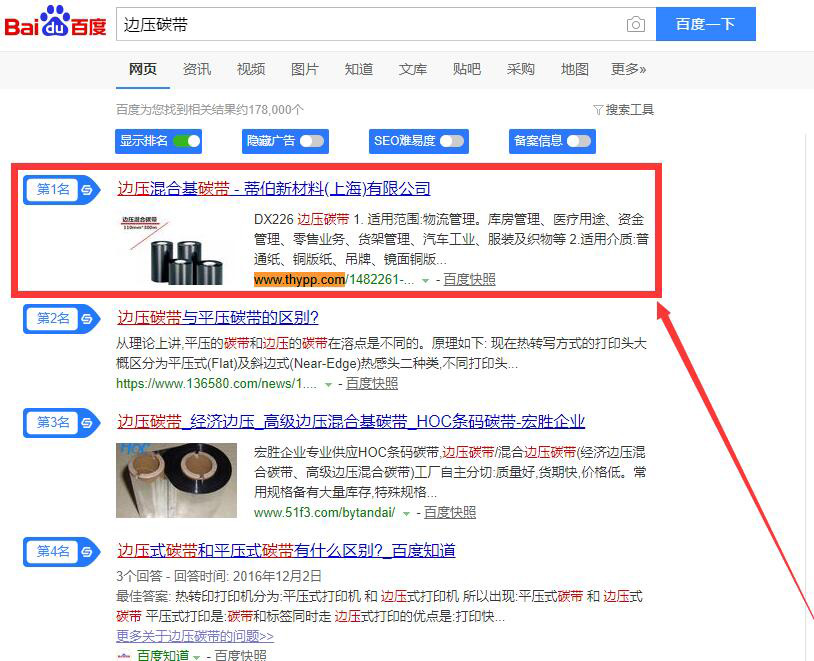This screenshot has height=661, width=814.
Task: Click the 3个回答 - 回答时间: 2016年12月2日 line
Action: (219, 576)
